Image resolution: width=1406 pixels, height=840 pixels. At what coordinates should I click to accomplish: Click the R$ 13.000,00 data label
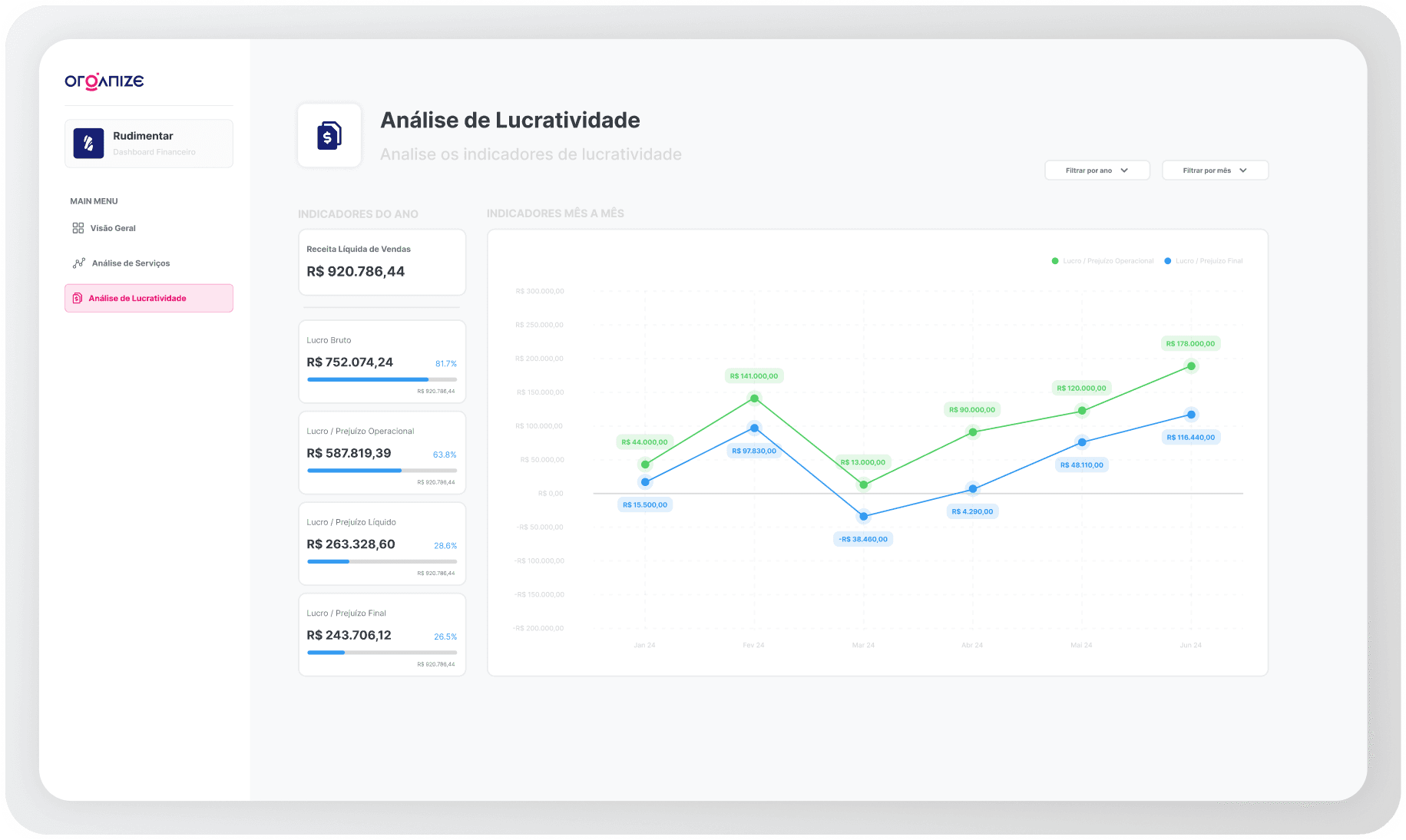click(x=863, y=462)
